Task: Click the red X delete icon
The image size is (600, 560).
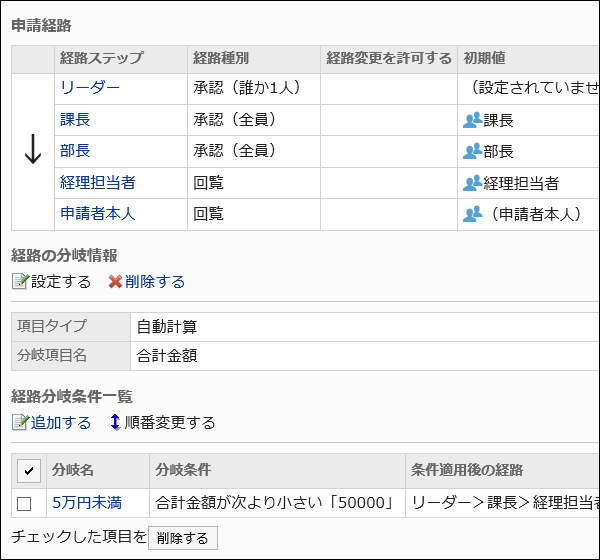Action: pyautogui.click(x=115, y=282)
